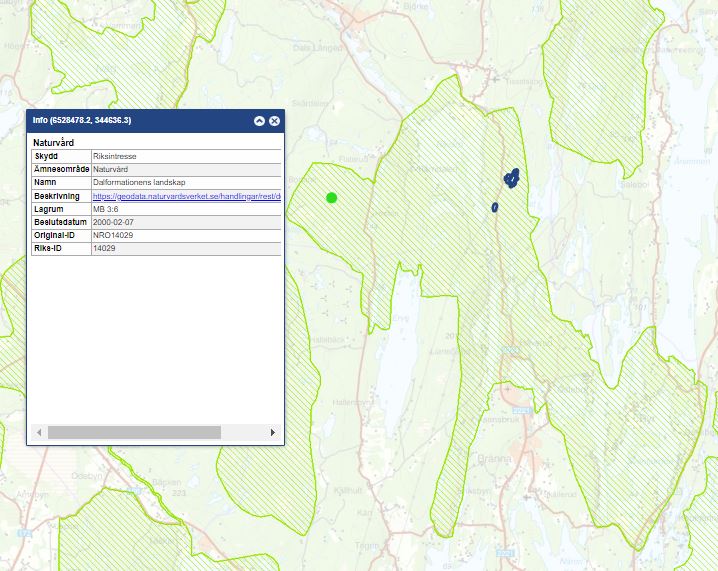Click the Riks-ID row label
Viewport: 718px width, 571px height.
click(49, 248)
